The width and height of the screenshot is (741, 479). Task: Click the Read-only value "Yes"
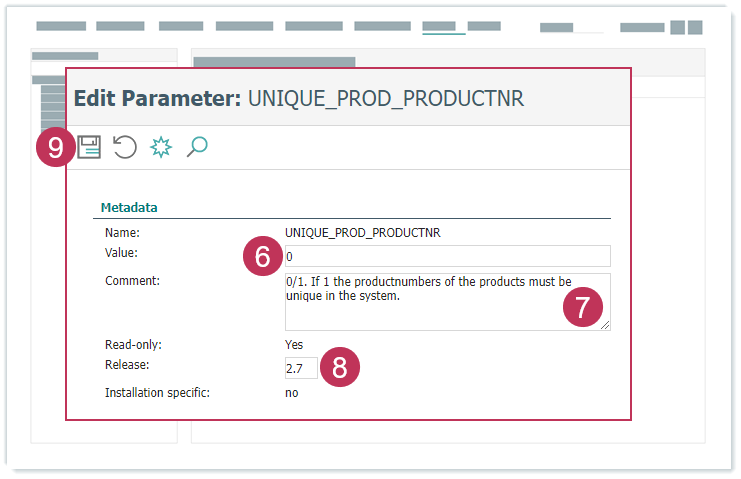[294, 345]
